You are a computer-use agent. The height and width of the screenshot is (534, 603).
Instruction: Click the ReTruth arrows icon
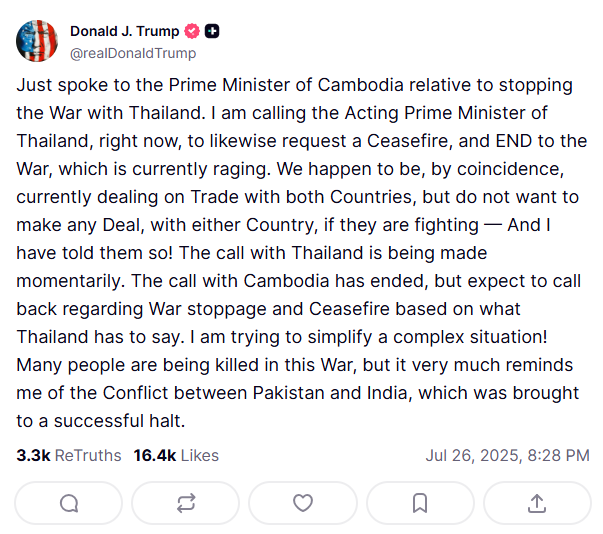(186, 503)
